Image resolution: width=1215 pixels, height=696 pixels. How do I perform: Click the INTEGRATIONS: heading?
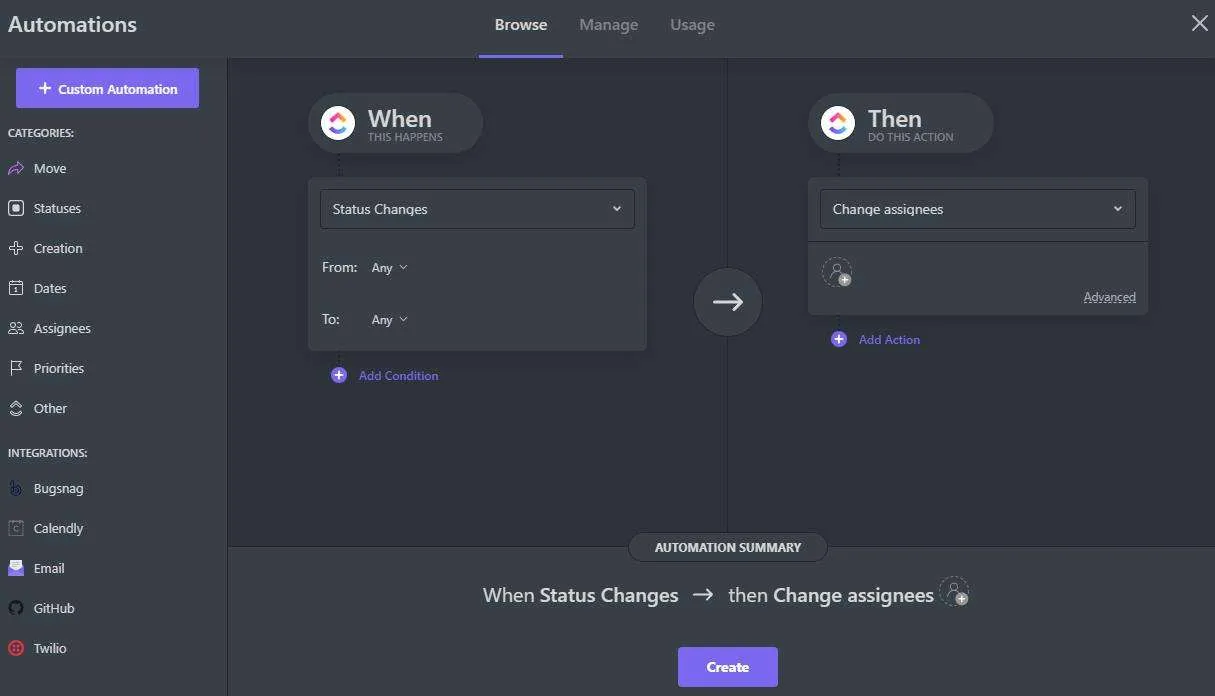48,453
